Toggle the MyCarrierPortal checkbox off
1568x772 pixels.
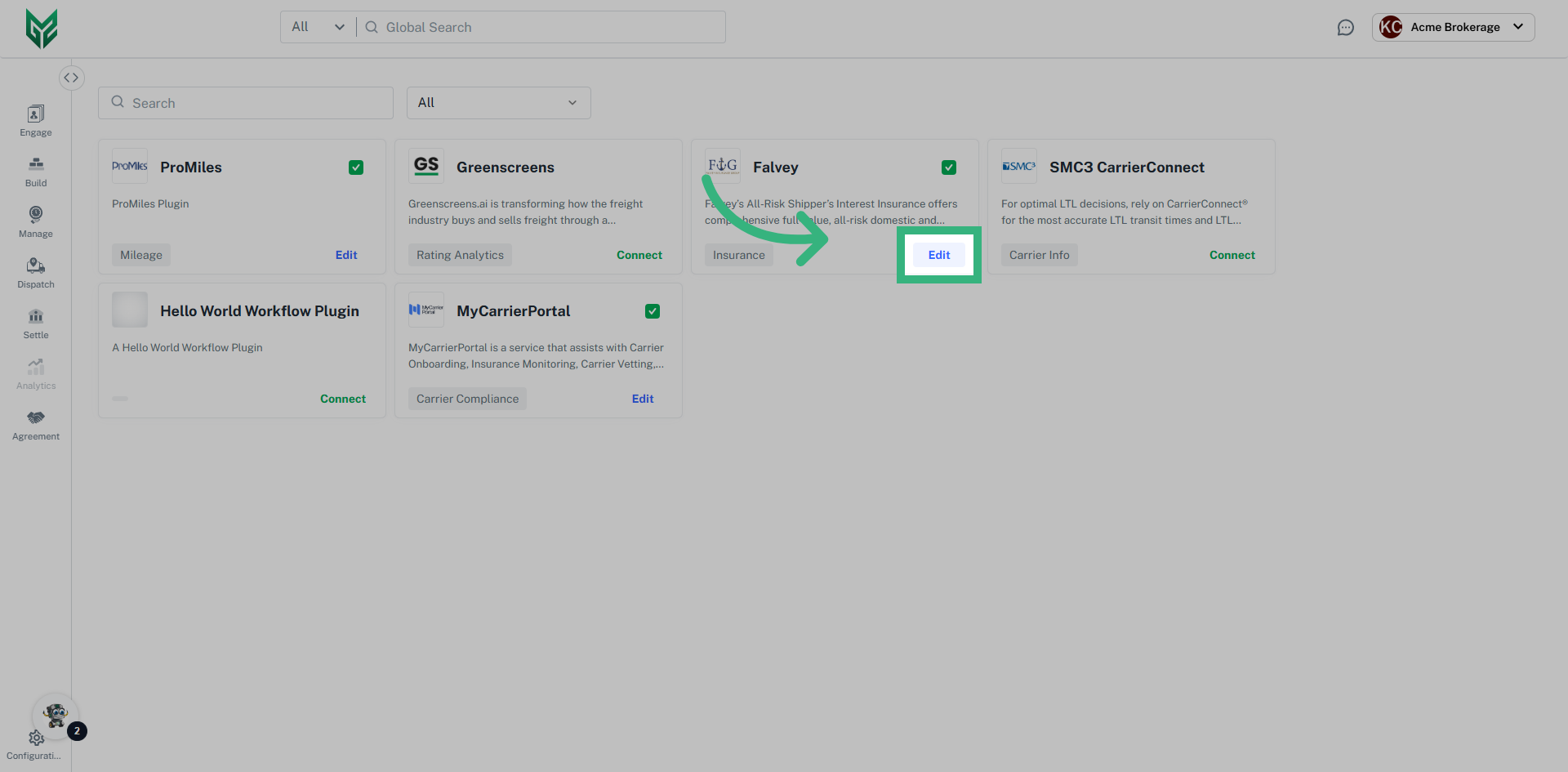click(652, 310)
